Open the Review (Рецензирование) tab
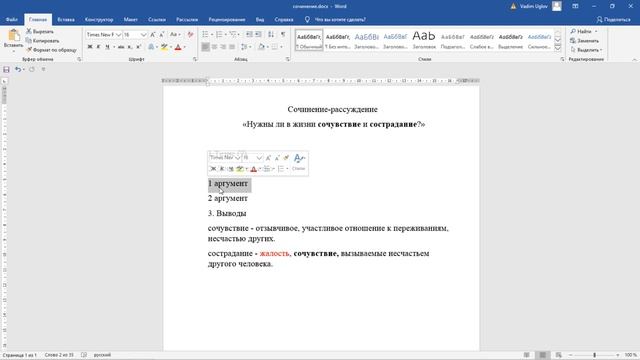This screenshot has height=360, width=640. click(x=227, y=19)
